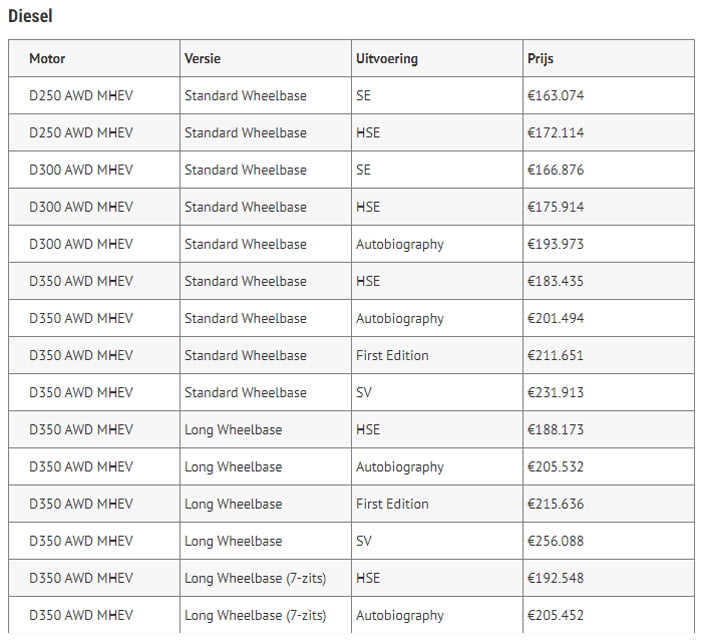
Task: Click the Diesel heading
Action: 30,16
